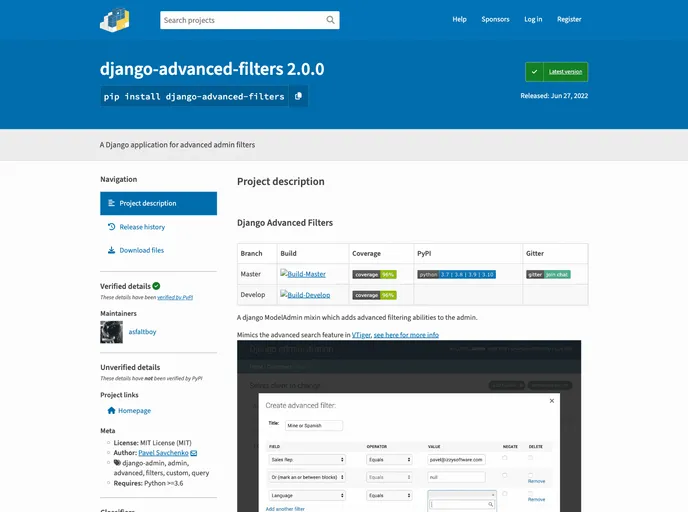The width and height of the screenshot is (688, 512).
Task: Click the pip install command text
Action: click(x=194, y=97)
